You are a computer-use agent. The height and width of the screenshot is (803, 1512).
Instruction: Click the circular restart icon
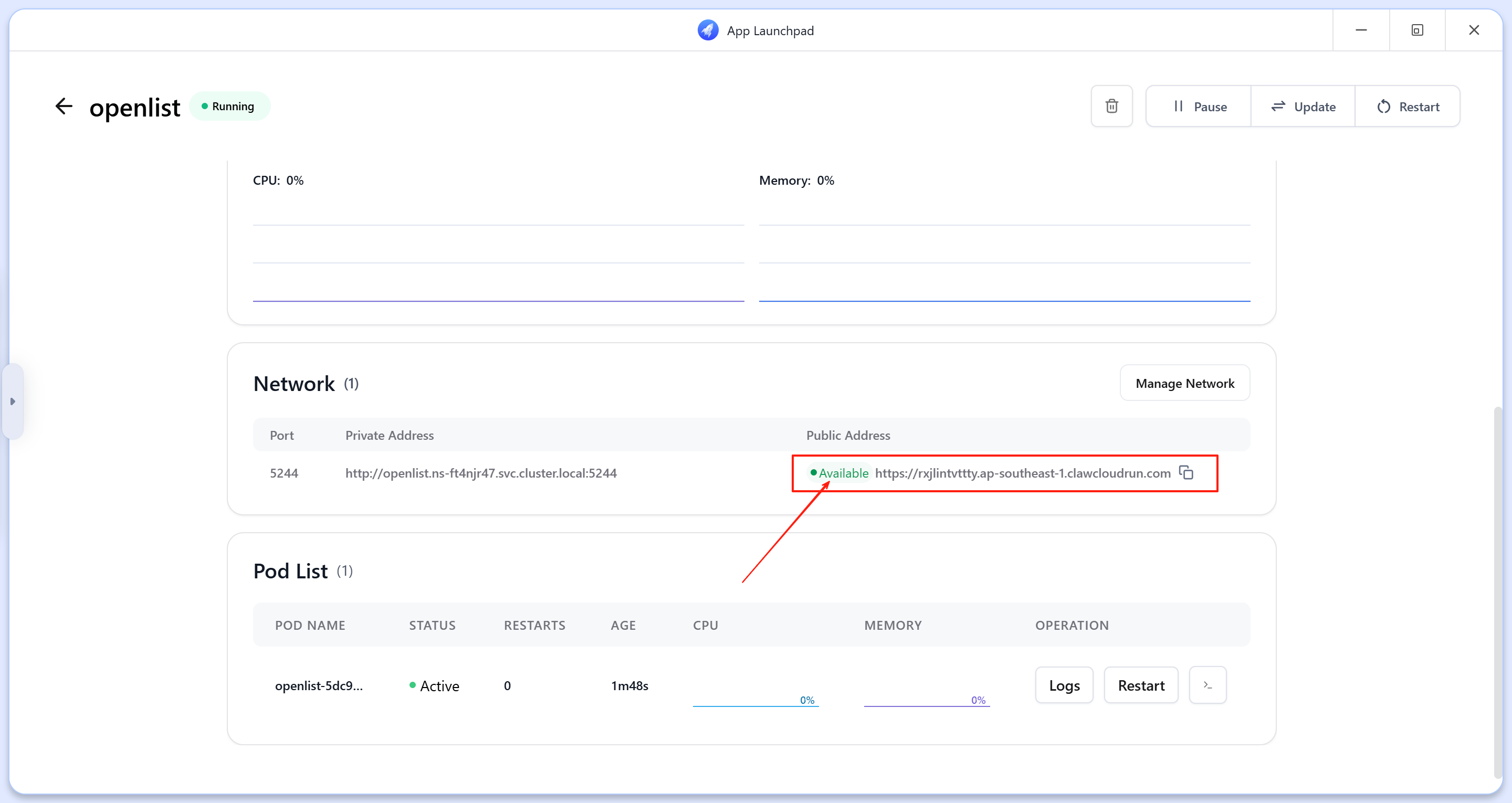coord(1384,106)
